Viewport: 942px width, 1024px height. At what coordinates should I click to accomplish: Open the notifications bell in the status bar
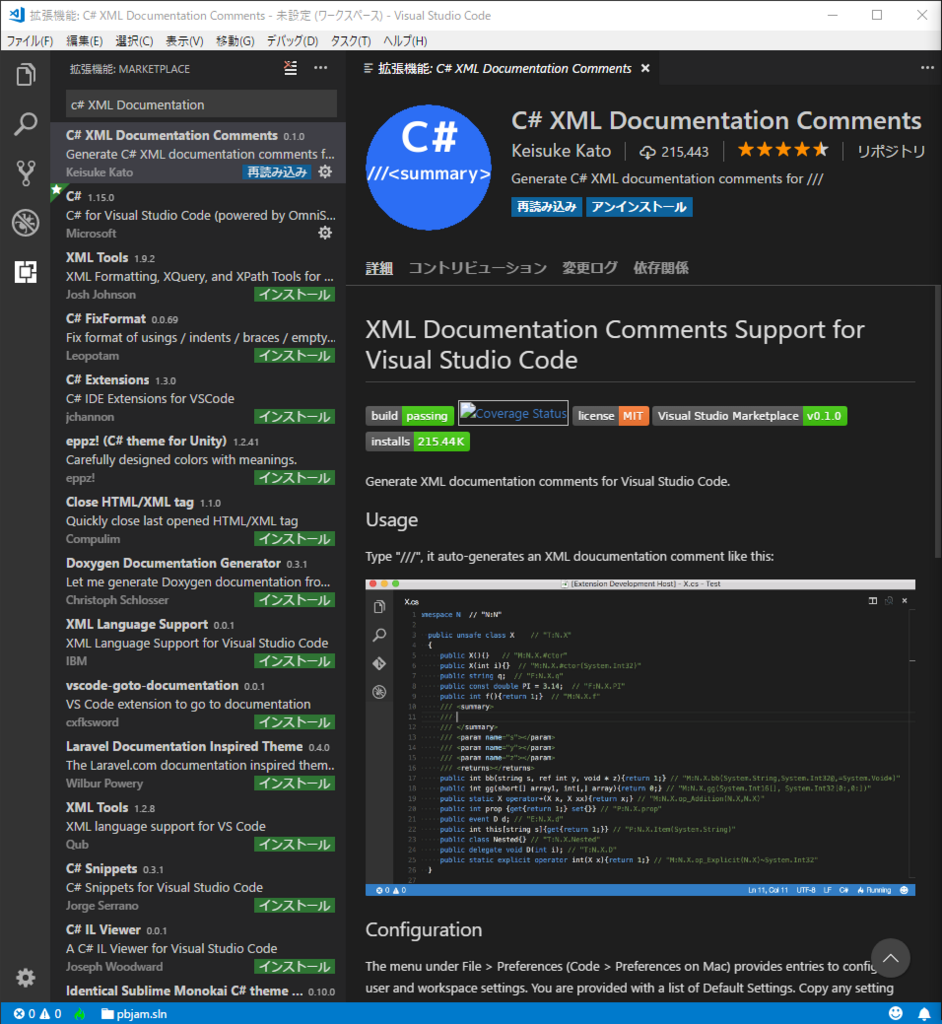(x=922, y=1012)
